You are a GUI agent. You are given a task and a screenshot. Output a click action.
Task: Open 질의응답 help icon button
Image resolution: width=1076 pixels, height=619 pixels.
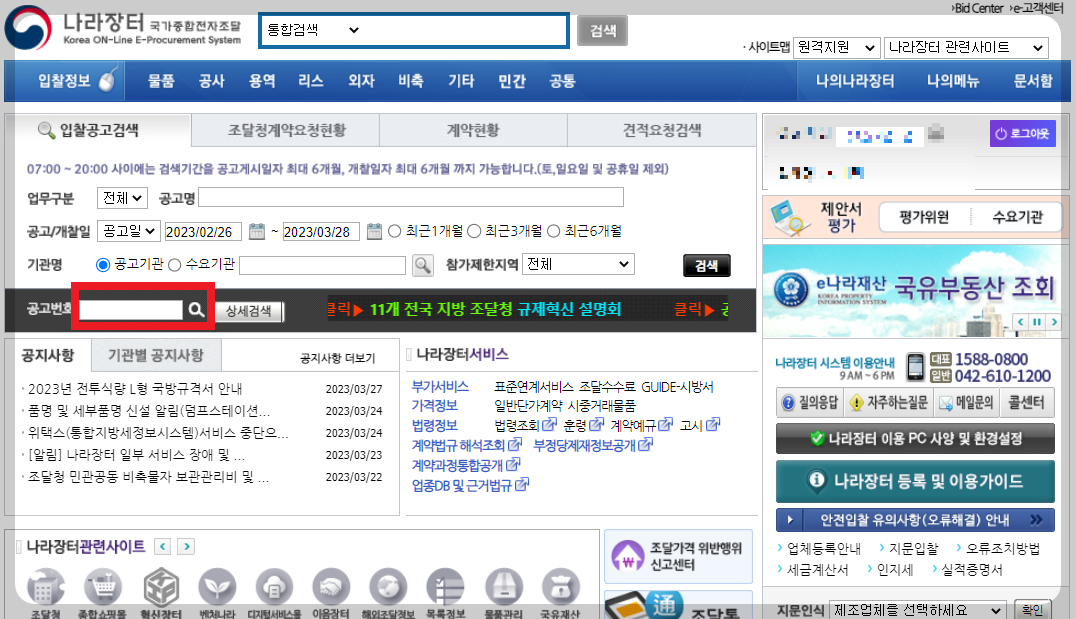[810, 403]
